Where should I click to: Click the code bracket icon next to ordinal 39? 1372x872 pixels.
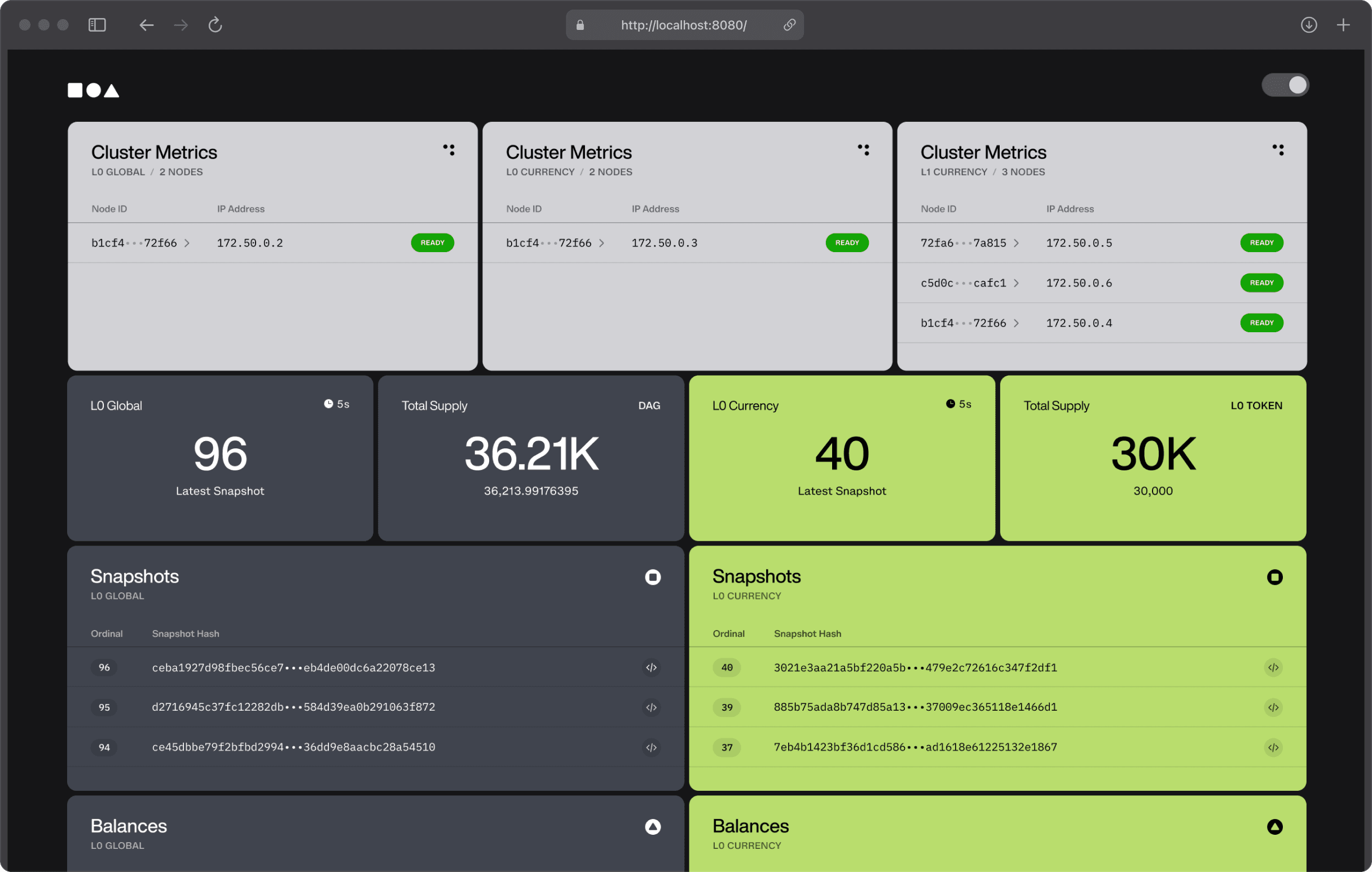pos(1274,707)
